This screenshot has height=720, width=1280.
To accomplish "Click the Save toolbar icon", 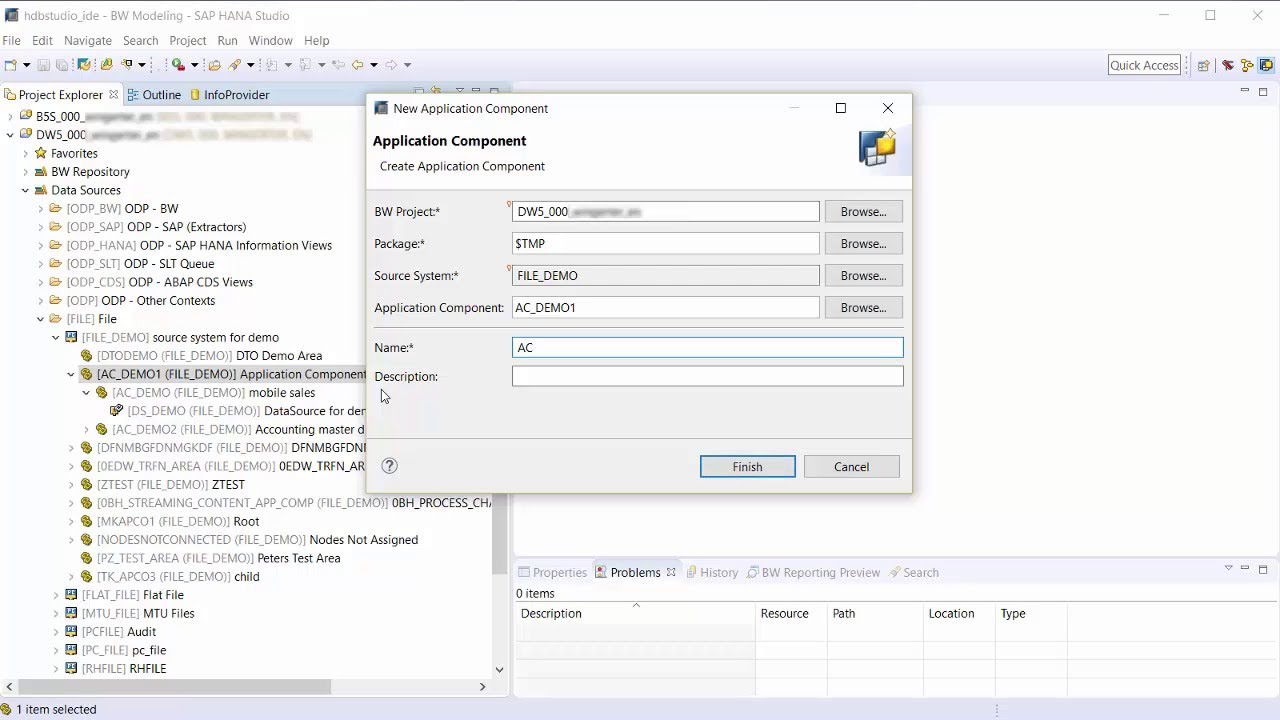I will coord(43,65).
